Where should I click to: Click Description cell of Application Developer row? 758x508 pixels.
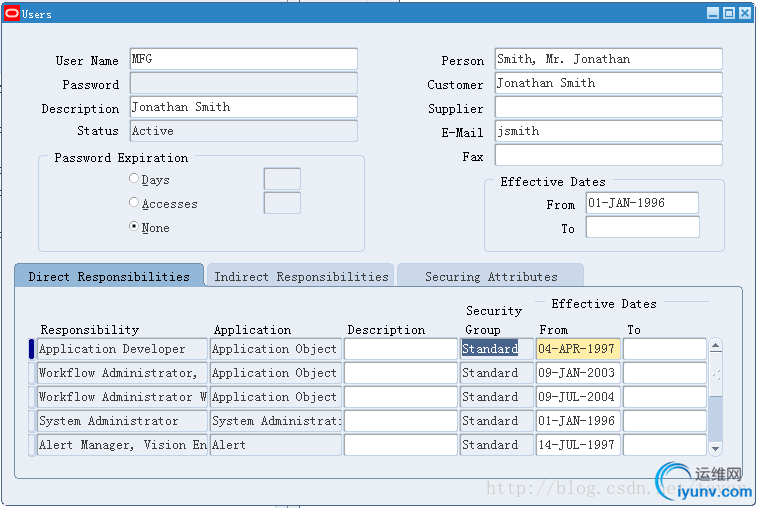401,349
